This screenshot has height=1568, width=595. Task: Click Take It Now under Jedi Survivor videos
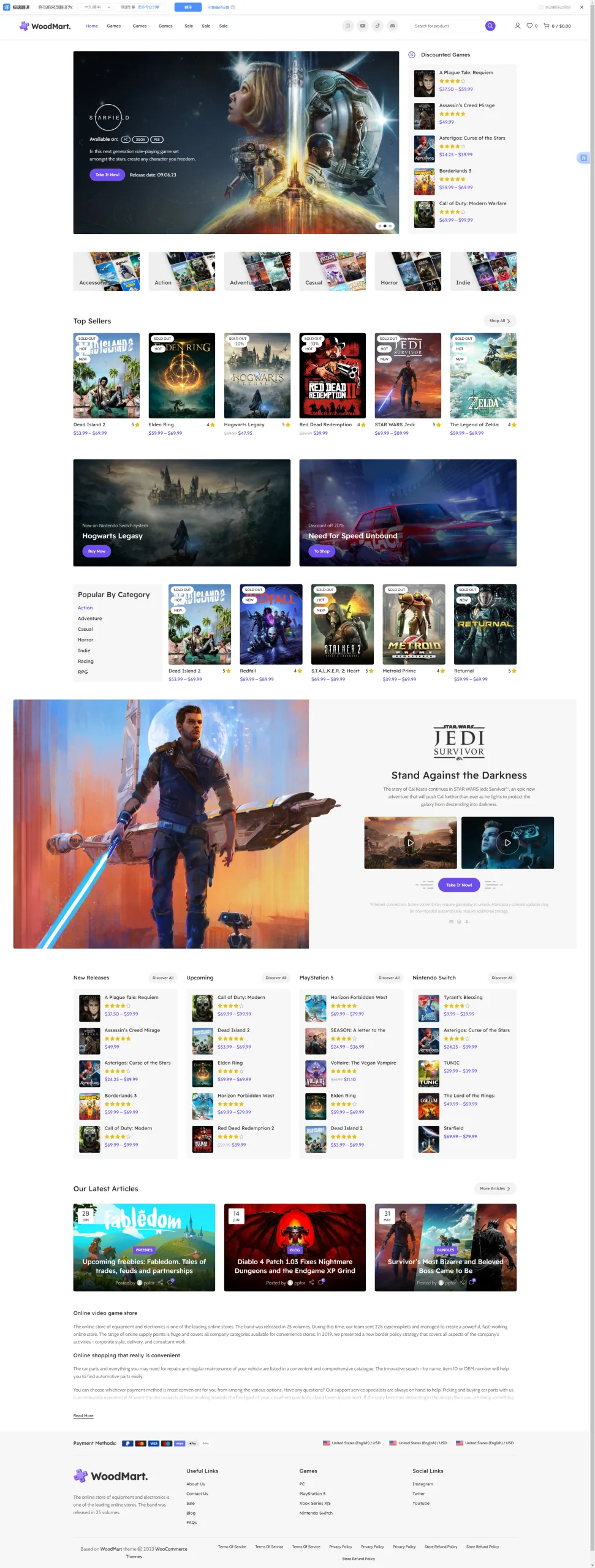coord(459,885)
